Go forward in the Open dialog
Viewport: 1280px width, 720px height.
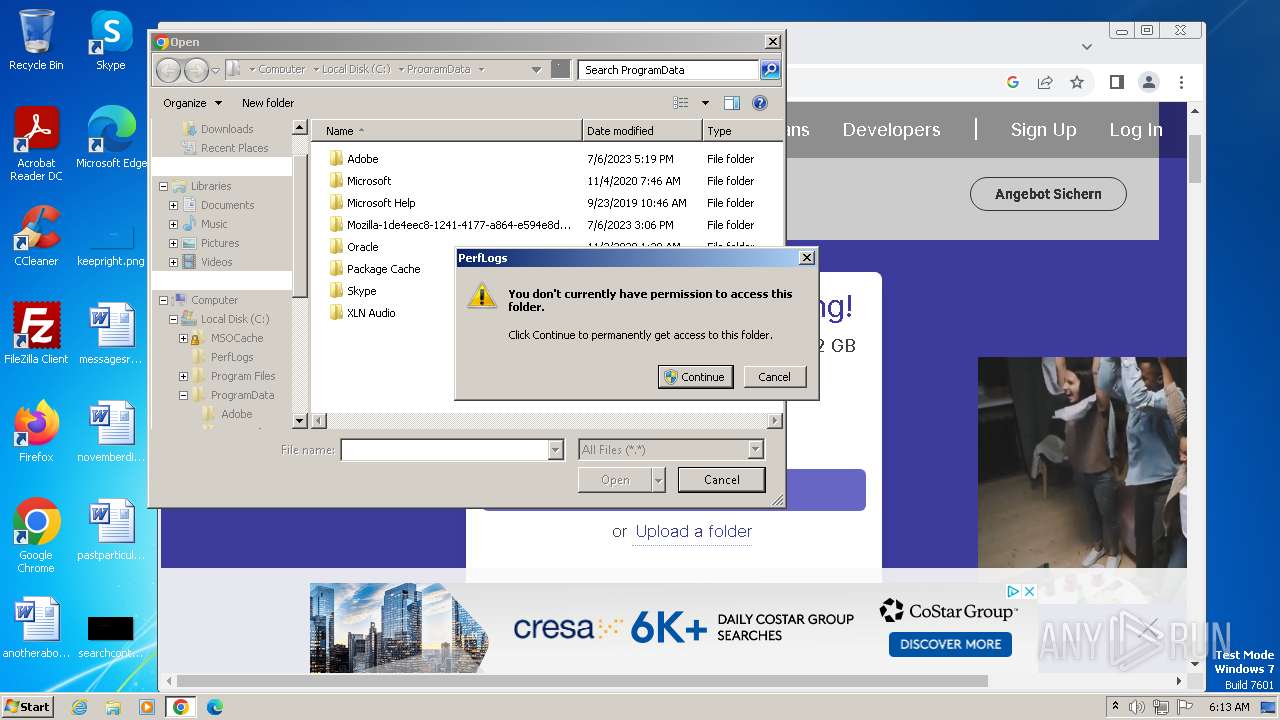click(x=196, y=70)
